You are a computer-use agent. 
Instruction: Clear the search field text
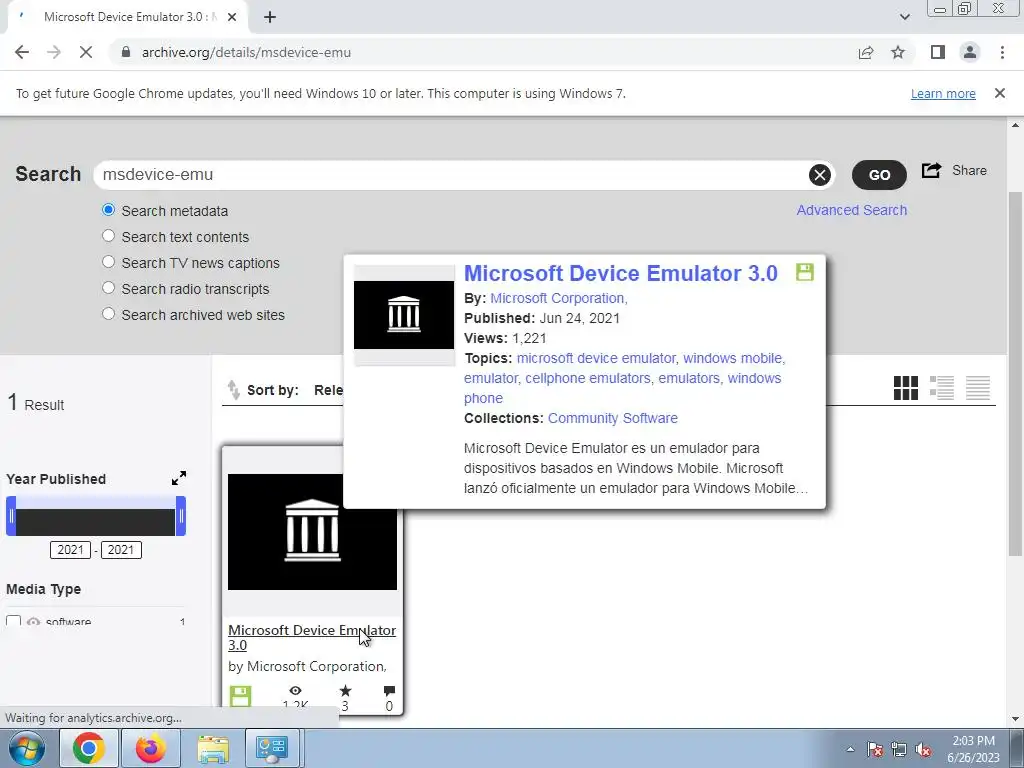[820, 174]
